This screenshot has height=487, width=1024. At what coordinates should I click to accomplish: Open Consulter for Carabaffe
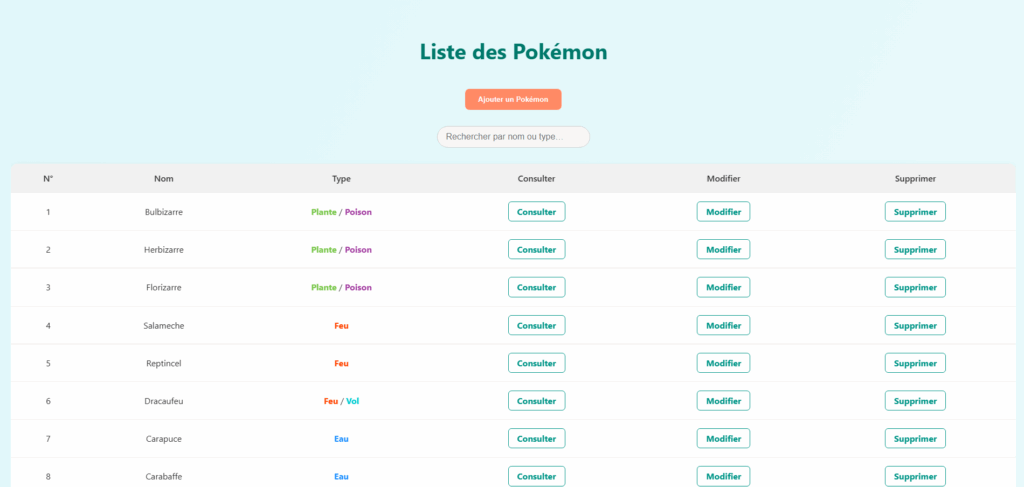pyautogui.click(x=536, y=477)
